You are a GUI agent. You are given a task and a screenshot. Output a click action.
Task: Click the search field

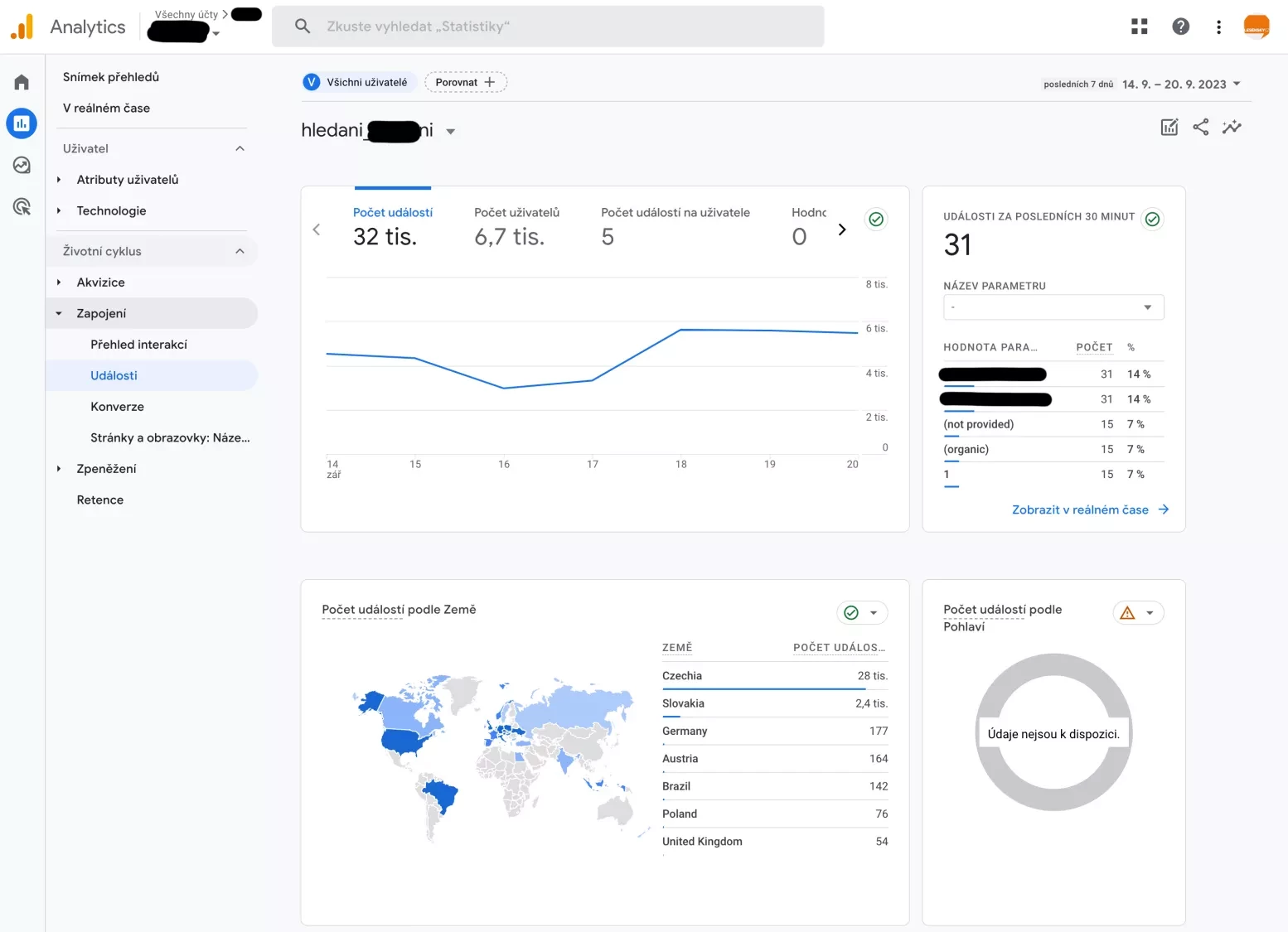[548, 27]
